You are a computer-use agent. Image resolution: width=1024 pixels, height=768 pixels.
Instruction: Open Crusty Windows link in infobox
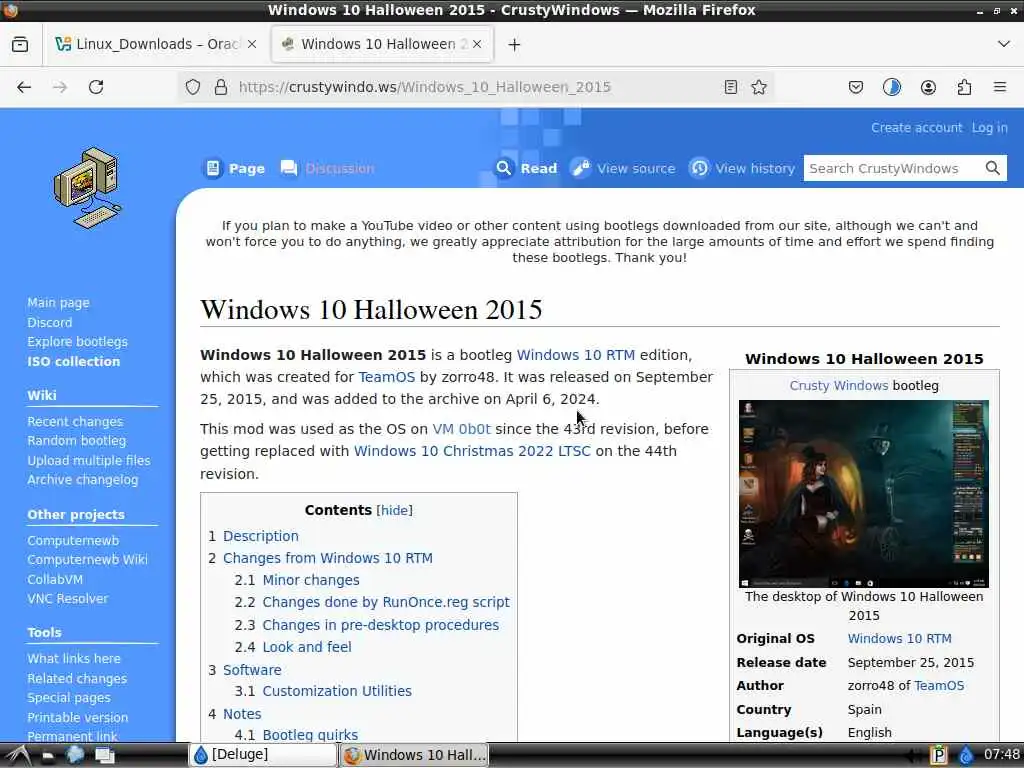[839, 385]
